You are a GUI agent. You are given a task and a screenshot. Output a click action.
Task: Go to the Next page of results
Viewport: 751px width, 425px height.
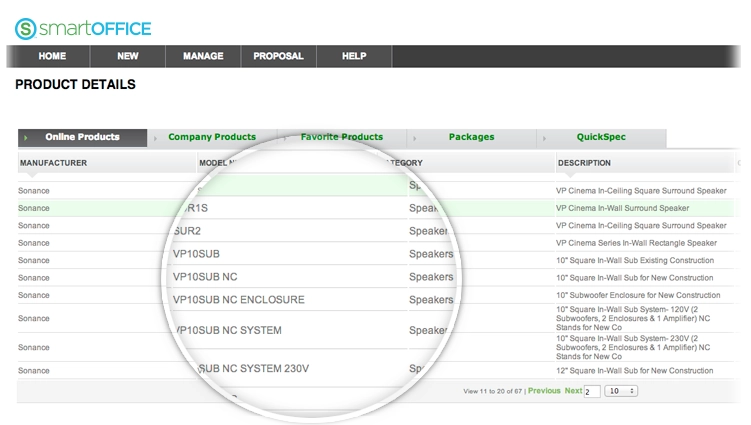point(573,391)
